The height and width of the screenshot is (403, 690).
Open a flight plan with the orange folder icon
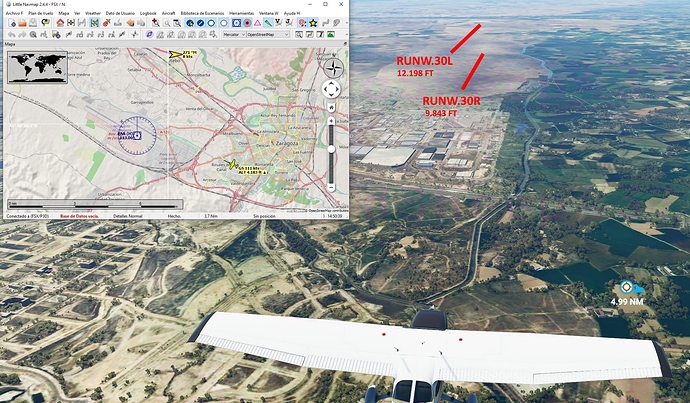(22, 23)
